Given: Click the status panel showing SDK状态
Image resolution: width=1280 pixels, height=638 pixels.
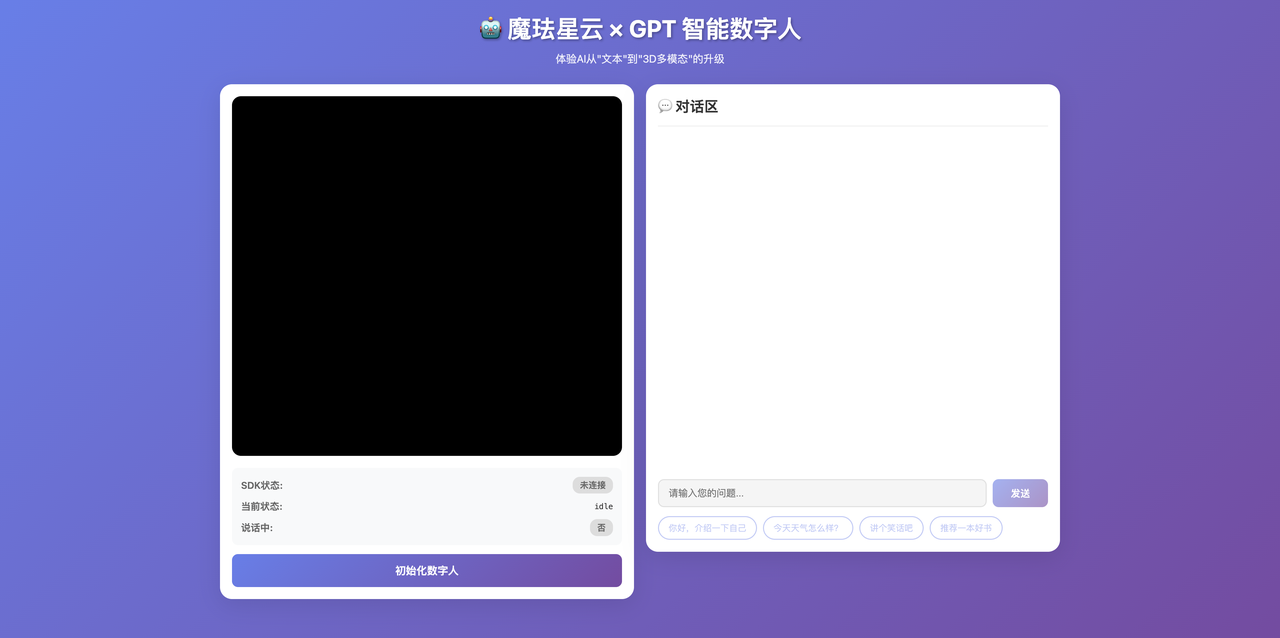Looking at the screenshot, I should click(426, 506).
